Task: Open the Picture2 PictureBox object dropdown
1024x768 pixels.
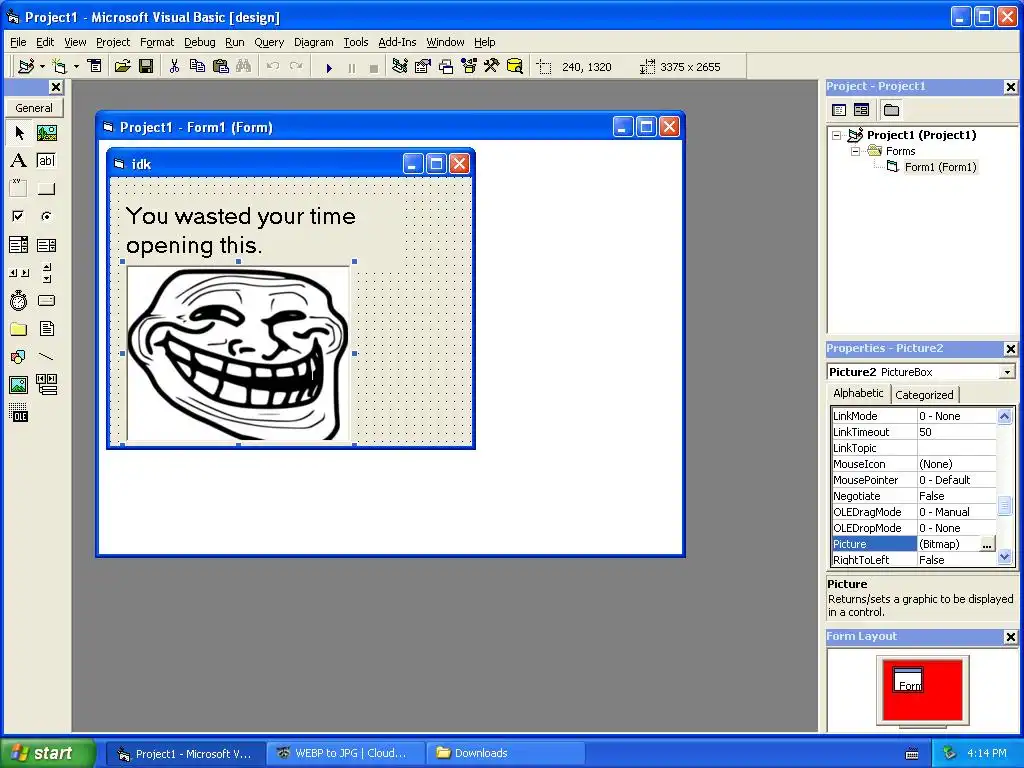Action: click(x=1007, y=372)
